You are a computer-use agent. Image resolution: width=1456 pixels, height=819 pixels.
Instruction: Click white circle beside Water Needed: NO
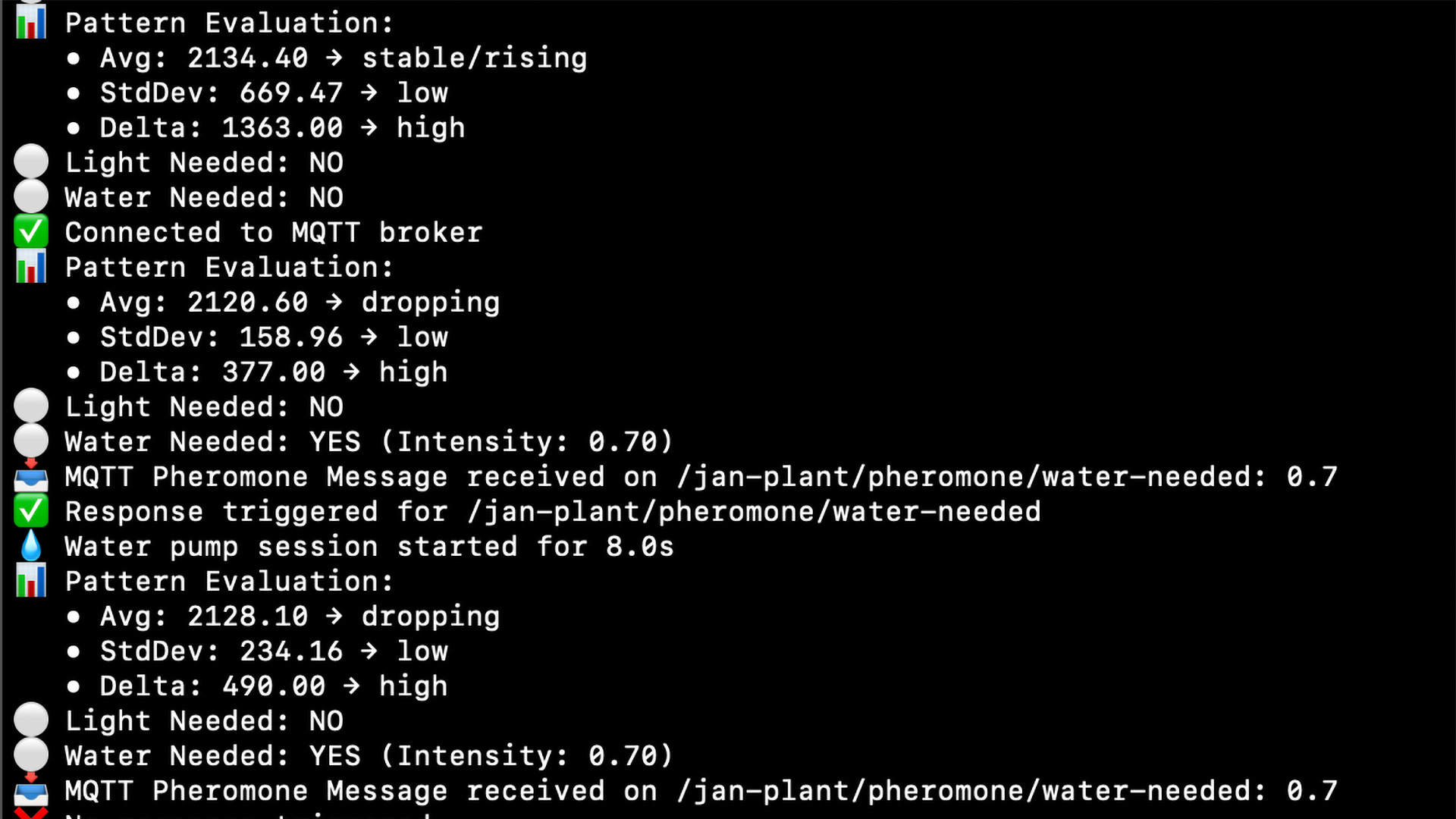click(31, 197)
